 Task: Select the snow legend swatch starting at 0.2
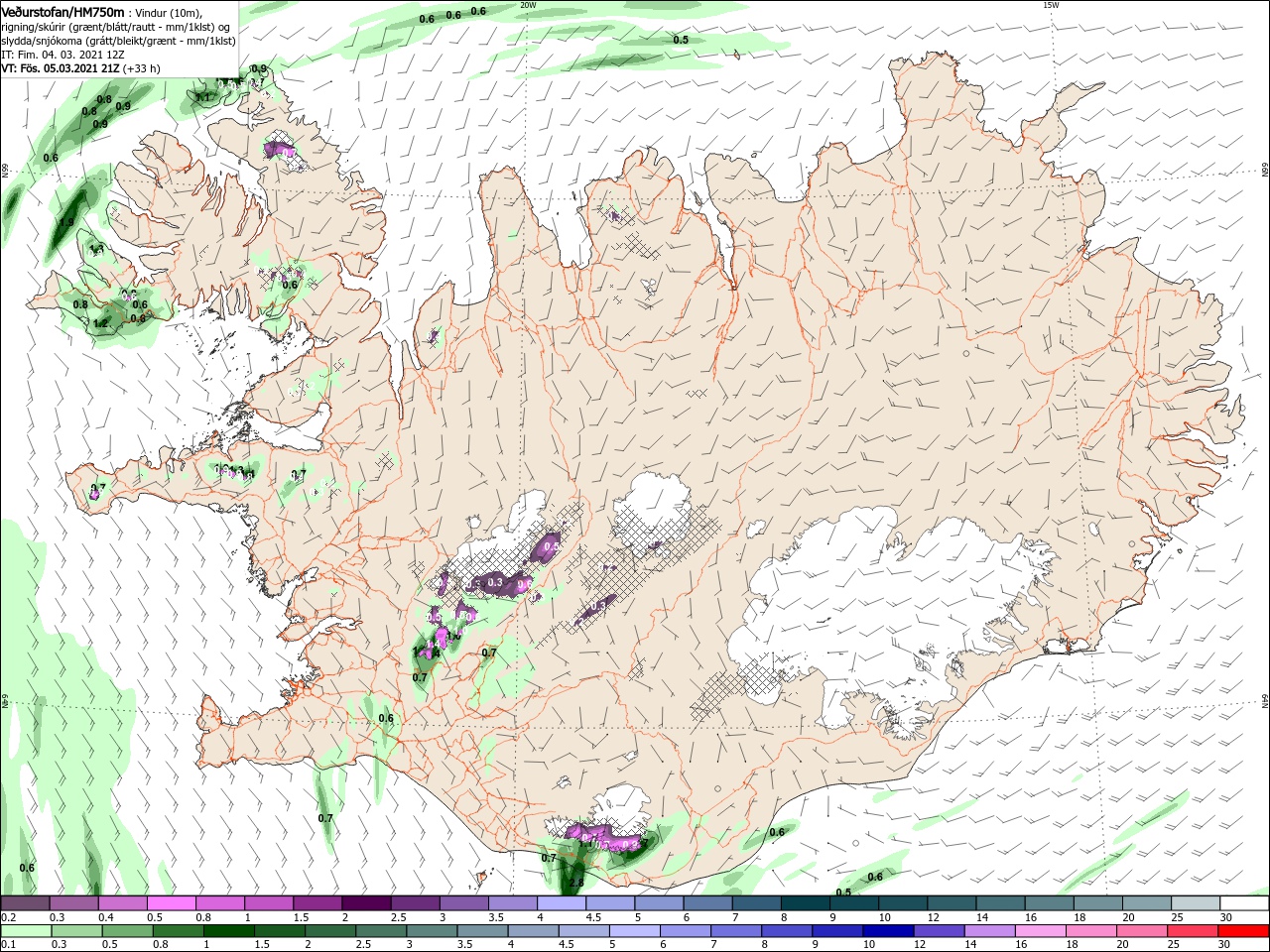(25, 903)
